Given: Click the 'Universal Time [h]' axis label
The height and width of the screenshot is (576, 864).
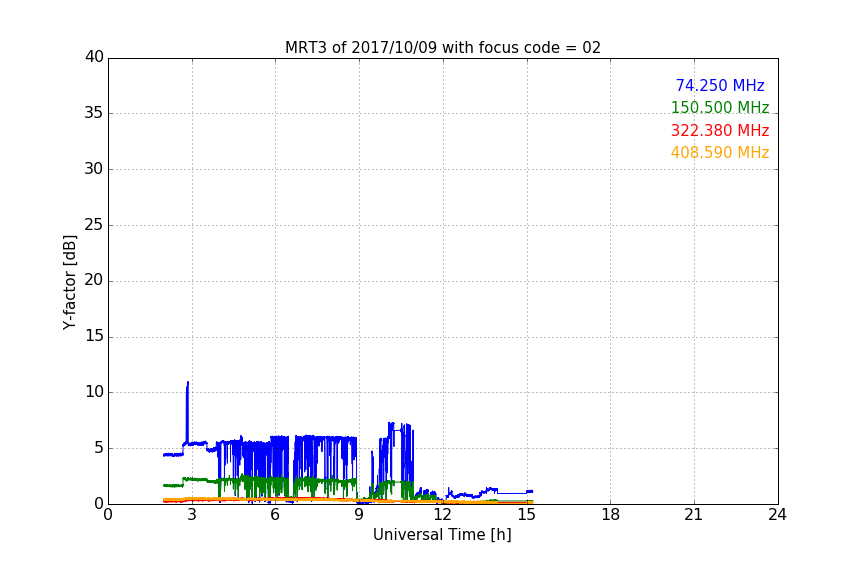Looking at the screenshot, I should 442,535.
